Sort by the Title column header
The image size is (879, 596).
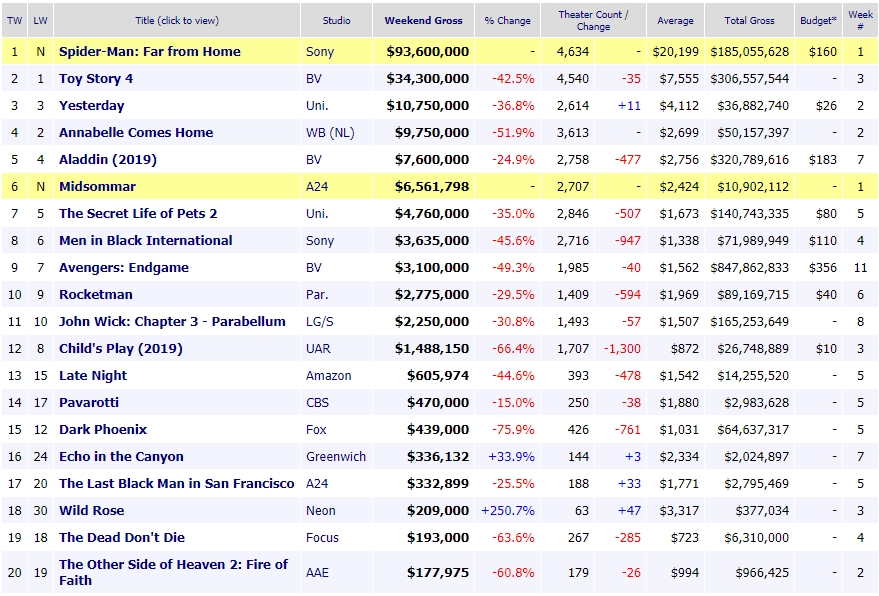tap(177, 20)
